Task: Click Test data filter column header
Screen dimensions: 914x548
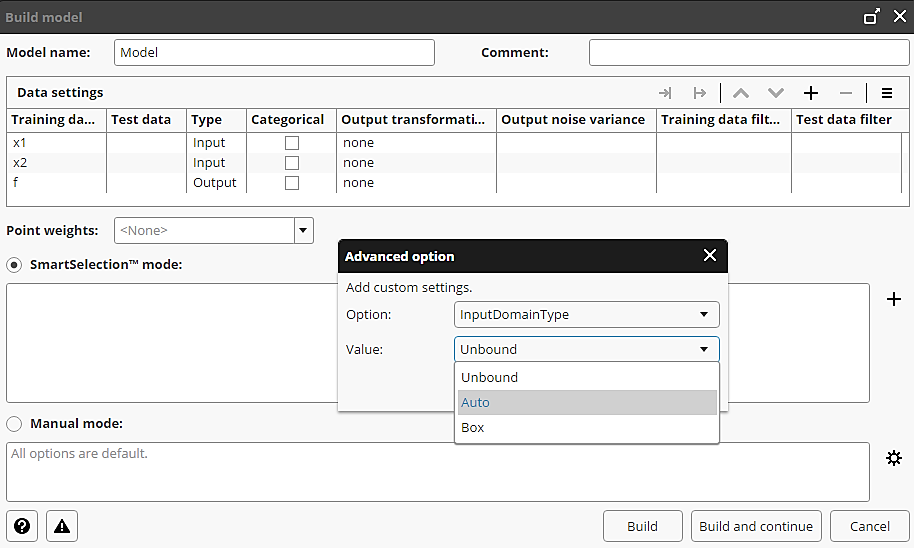Action: (x=850, y=120)
